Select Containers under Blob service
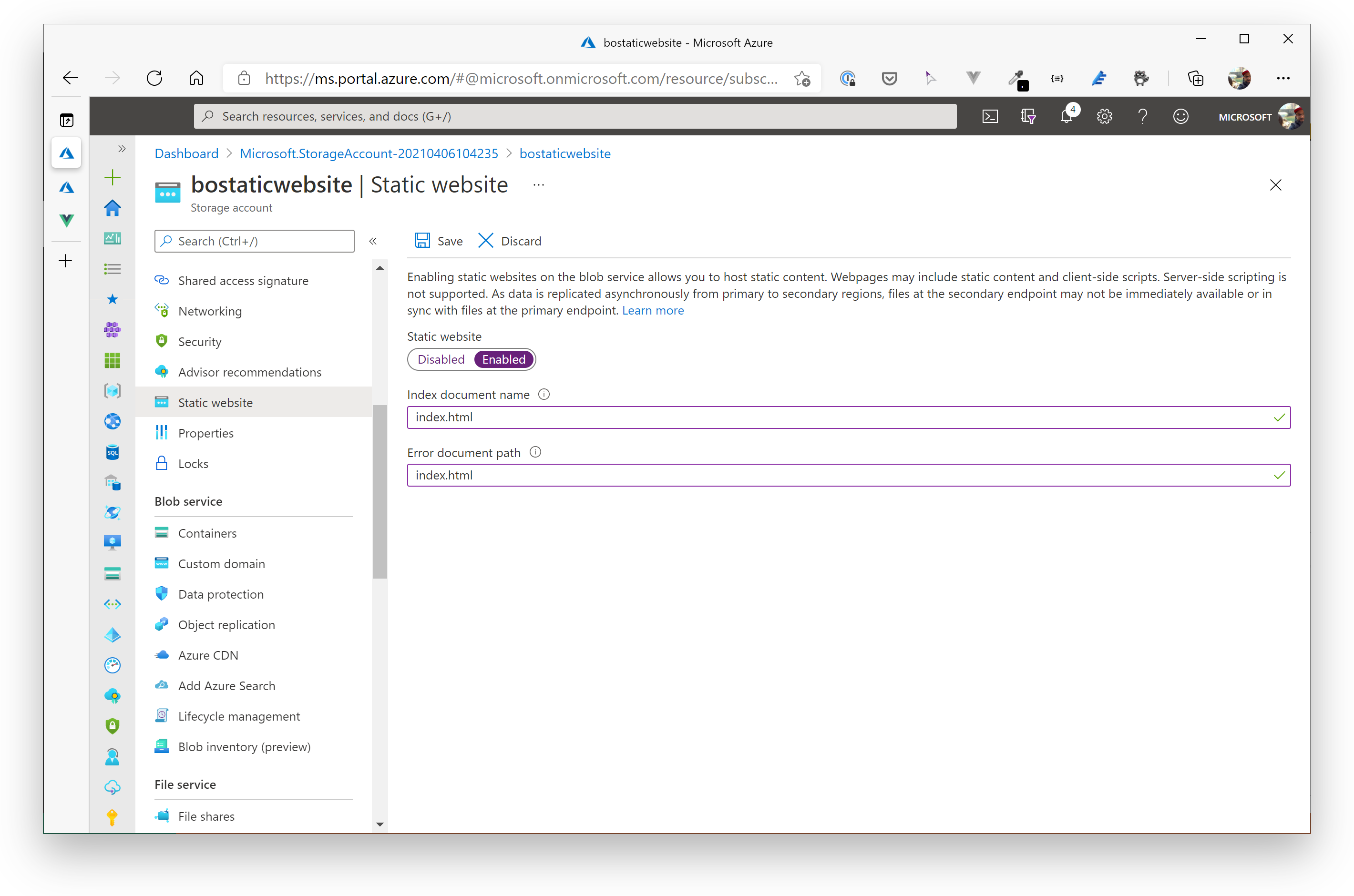The image size is (1354, 896). tap(207, 532)
